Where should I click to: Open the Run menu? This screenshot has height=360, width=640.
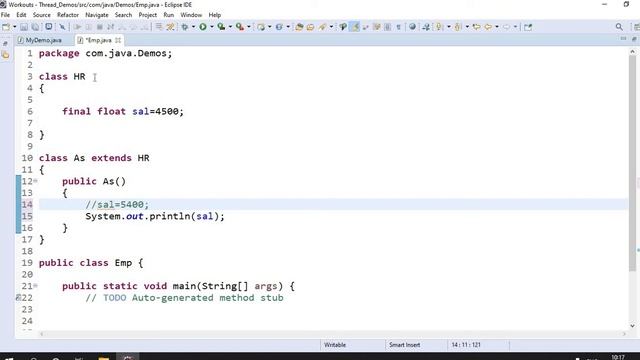[x=169, y=15]
